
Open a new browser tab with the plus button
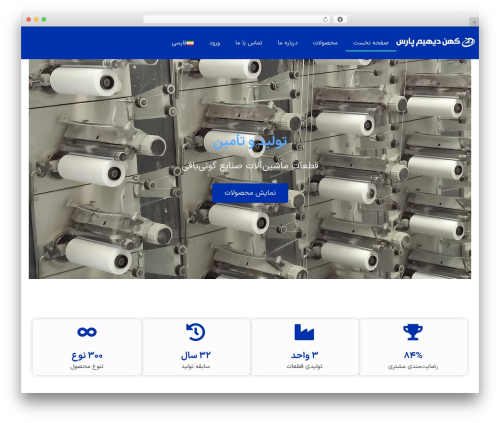coord(474,22)
